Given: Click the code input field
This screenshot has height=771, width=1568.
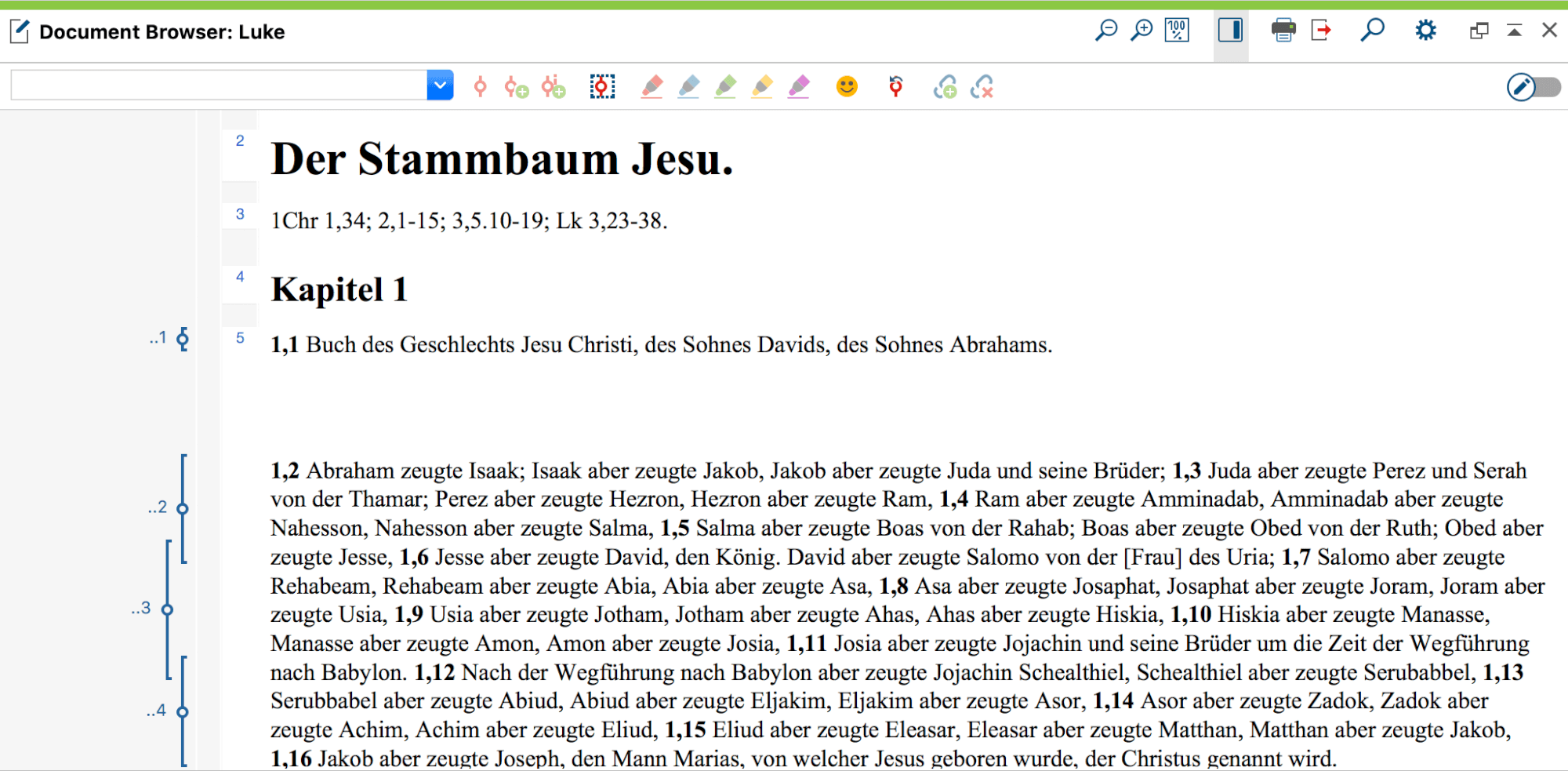Looking at the screenshot, I should coord(219,85).
